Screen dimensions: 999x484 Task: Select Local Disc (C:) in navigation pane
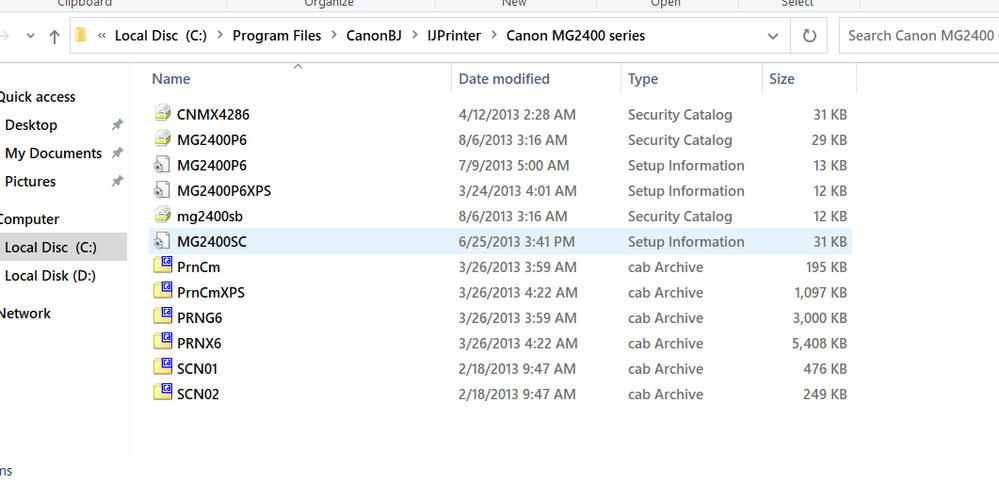(50, 248)
